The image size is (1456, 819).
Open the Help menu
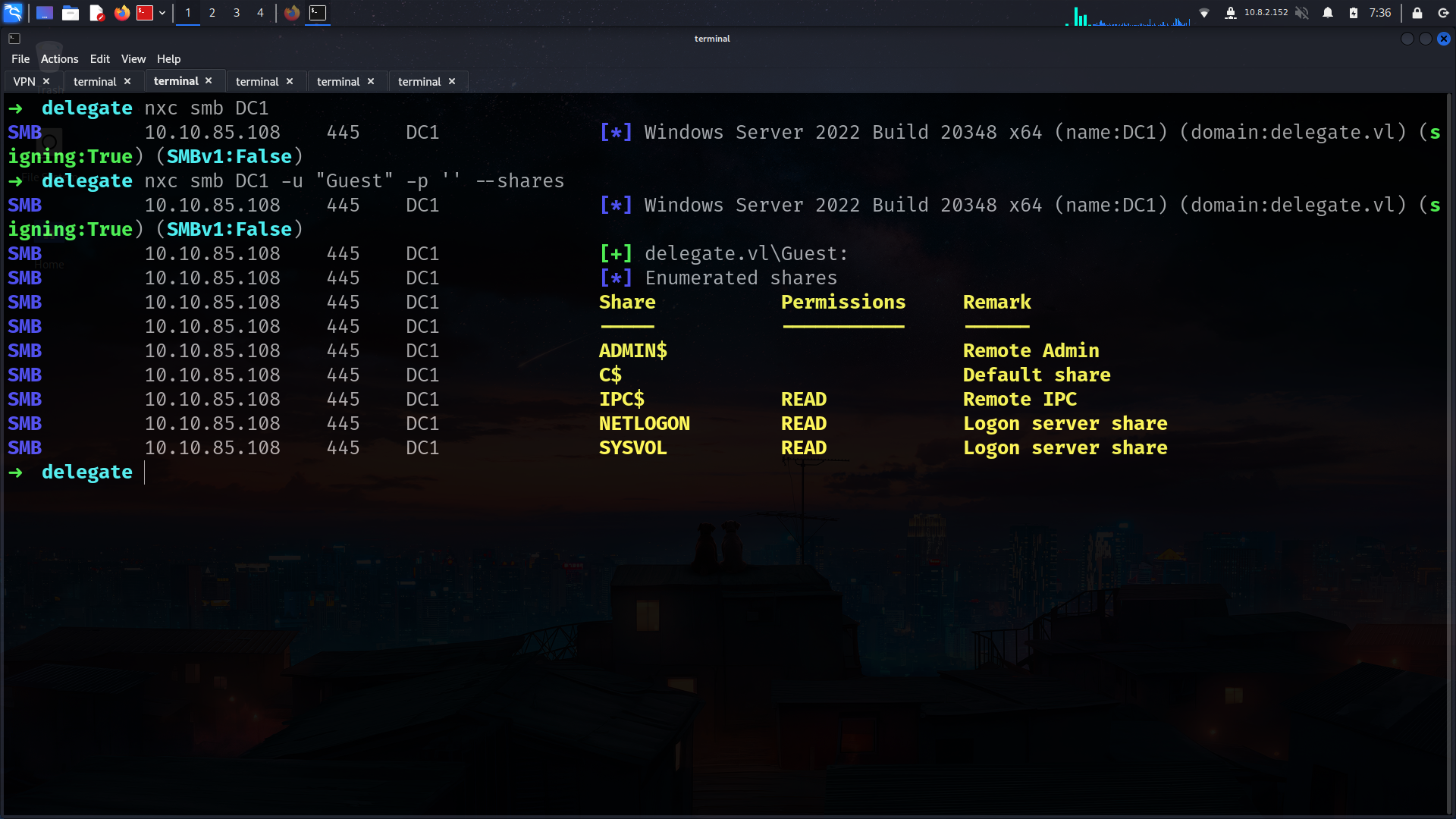168,59
